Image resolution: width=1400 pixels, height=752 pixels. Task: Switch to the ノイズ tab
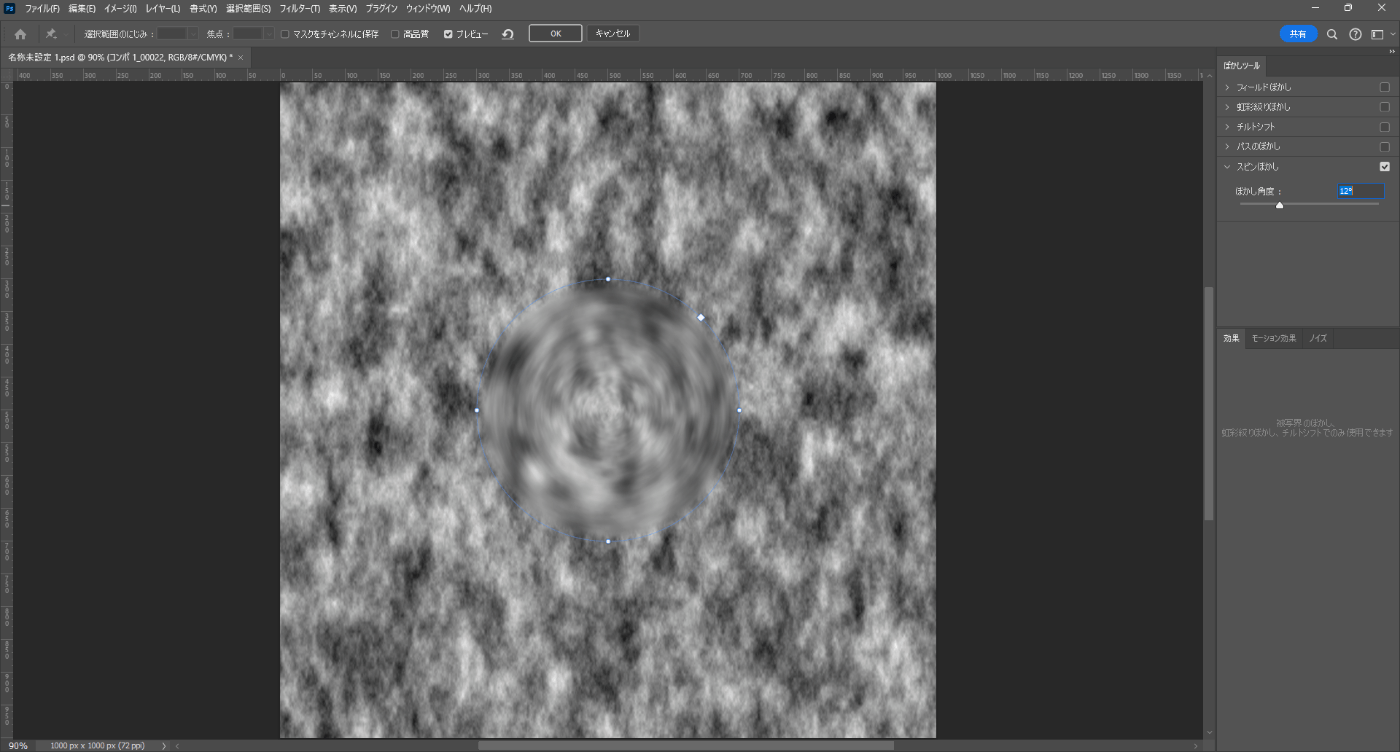[1318, 338]
